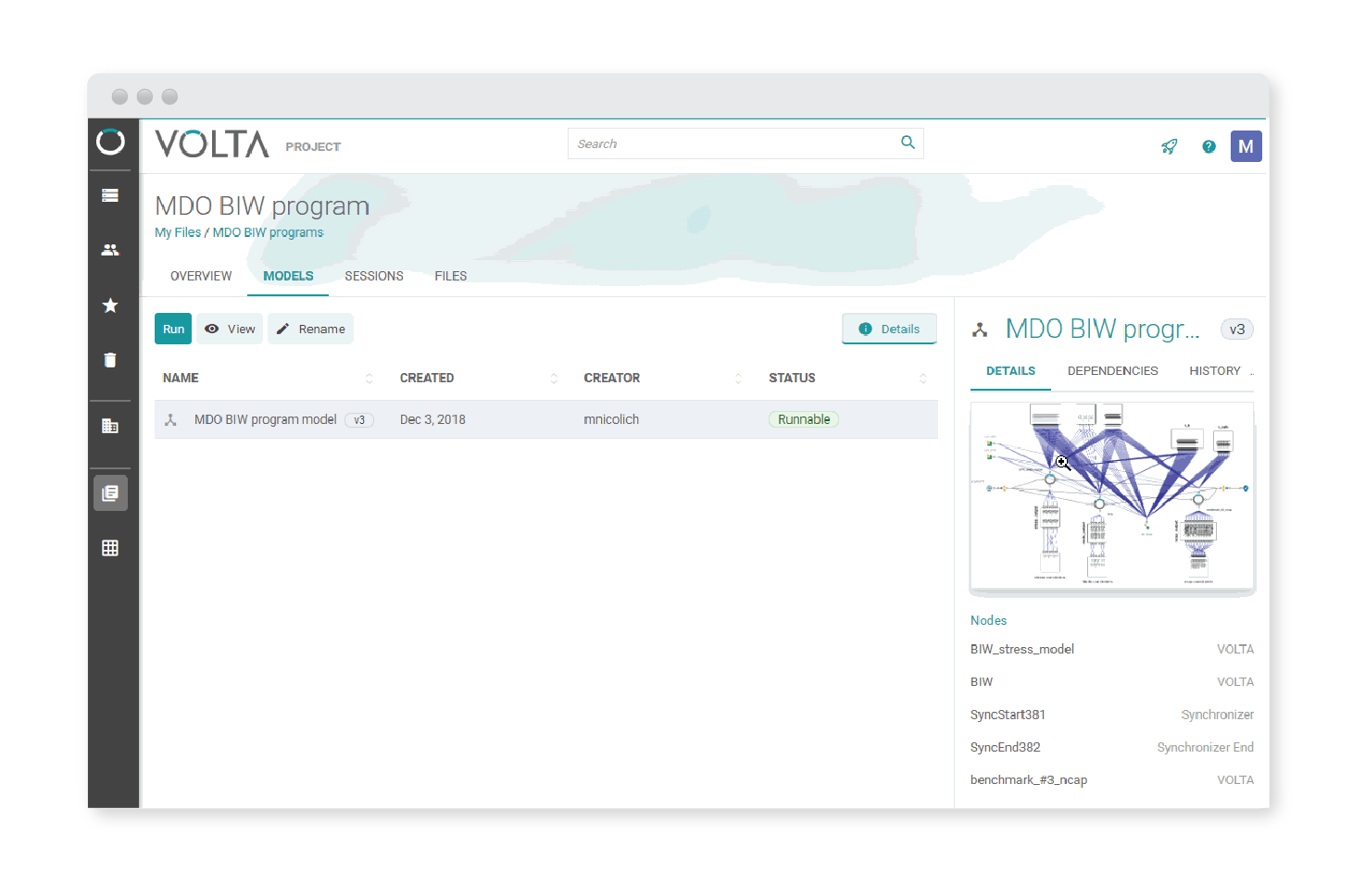Open the storage list icon in sidebar

coord(110,195)
